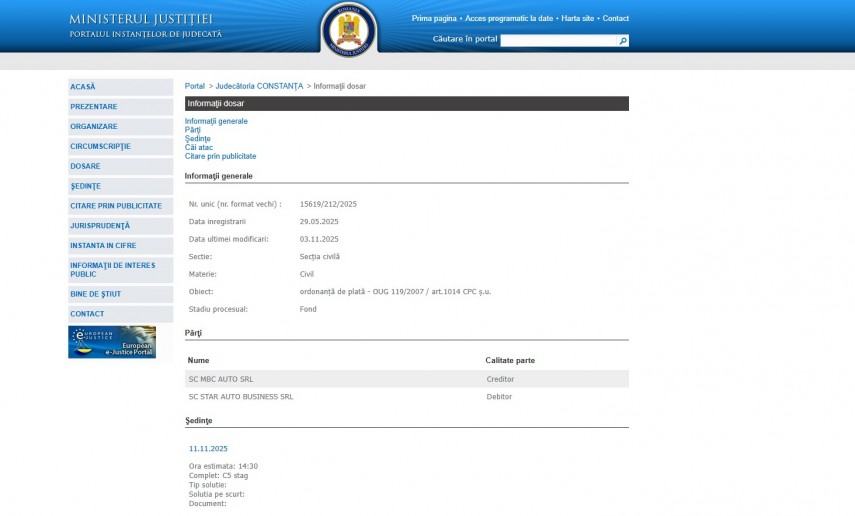
Task: Go to DOSARE in the sidebar
Action: tap(120, 166)
